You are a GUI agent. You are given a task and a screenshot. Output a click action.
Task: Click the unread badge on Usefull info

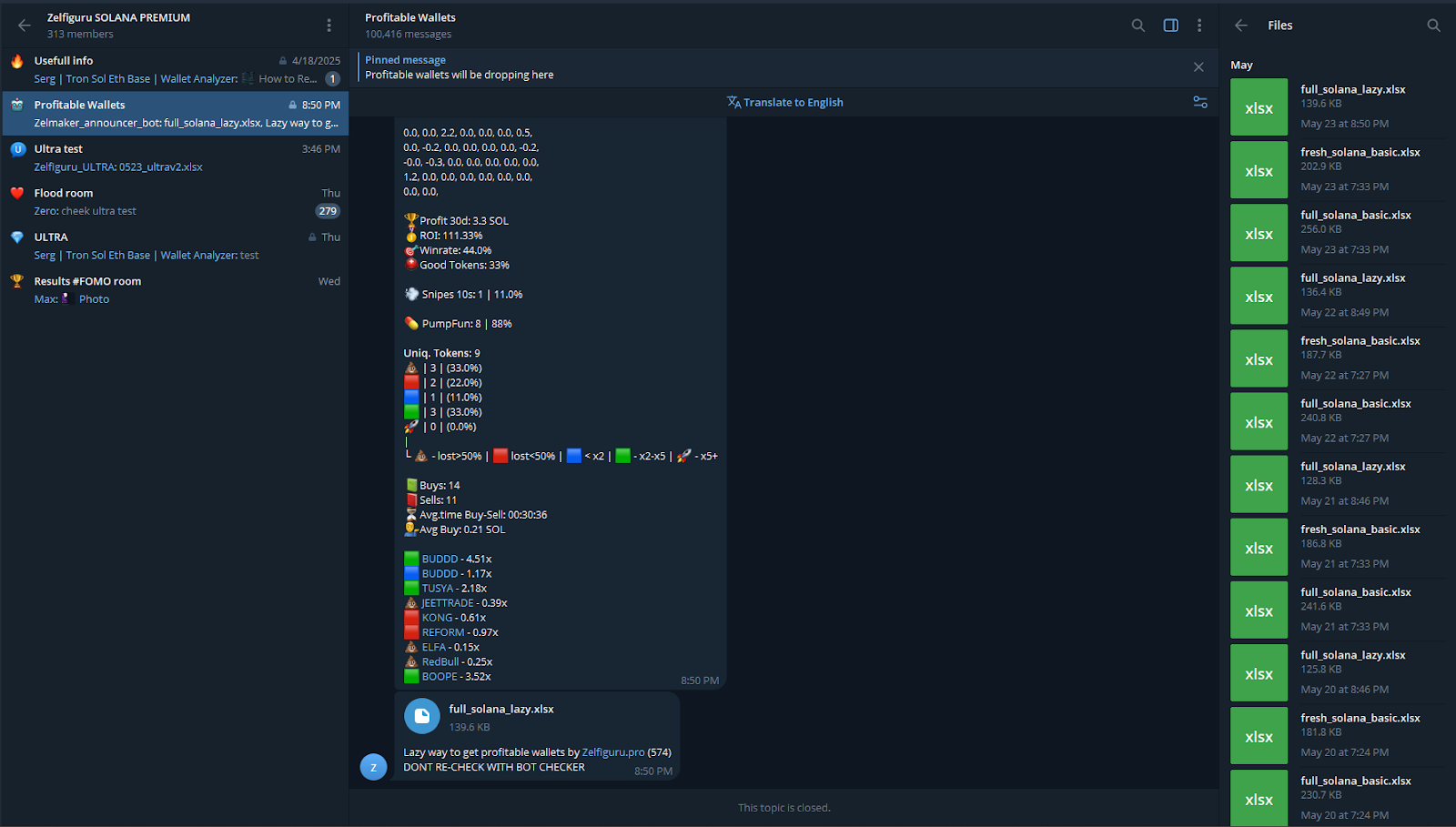[333, 79]
